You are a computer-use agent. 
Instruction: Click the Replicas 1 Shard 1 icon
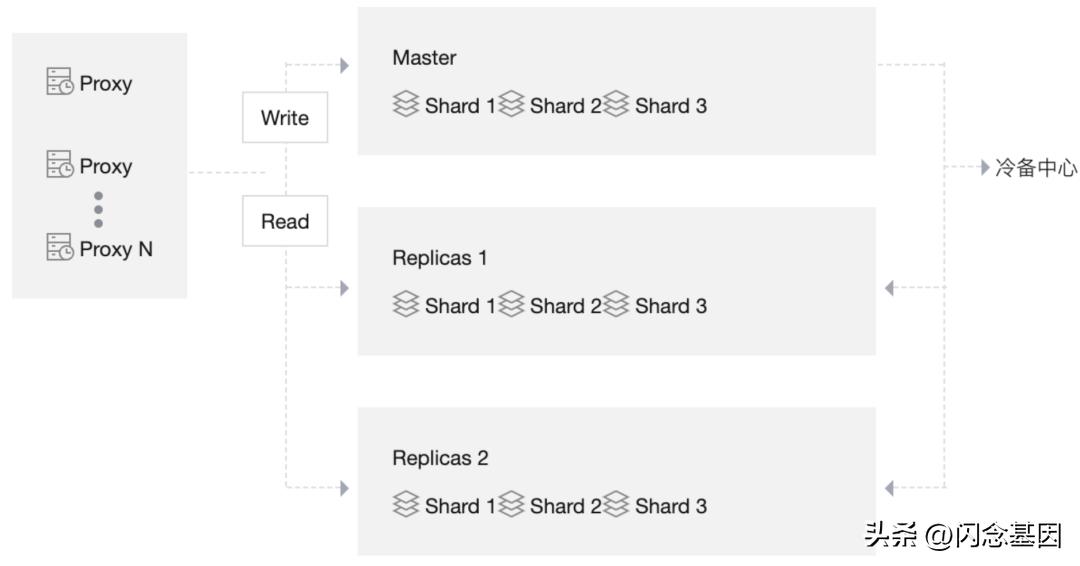(405, 305)
